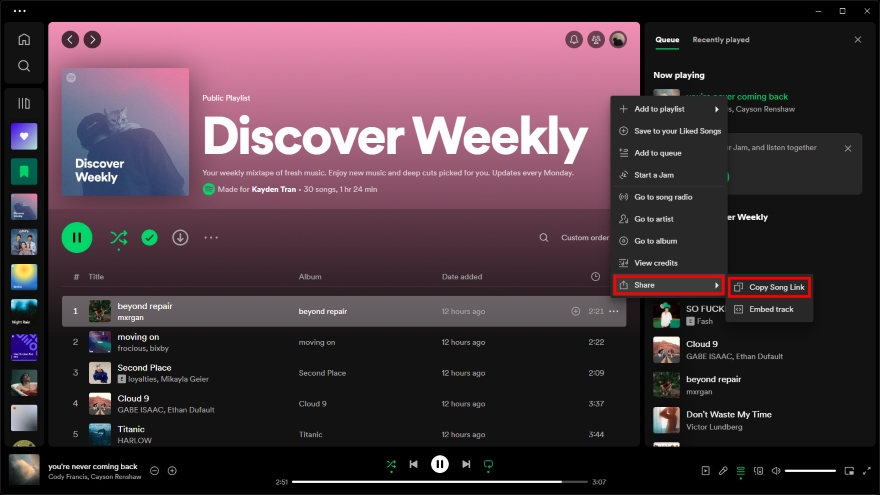Open more options for beyond repair row
Viewport: 880px width, 495px height.
[614, 311]
